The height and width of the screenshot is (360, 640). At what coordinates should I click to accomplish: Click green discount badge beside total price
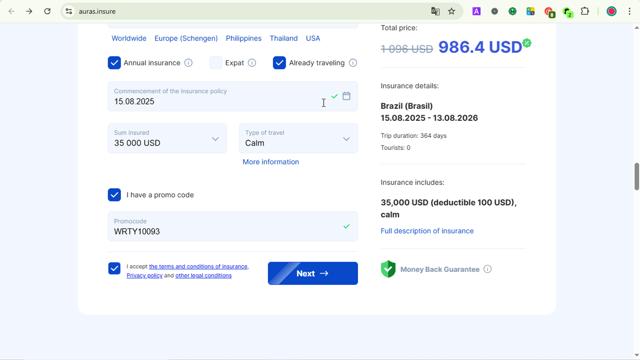pos(527,43)
